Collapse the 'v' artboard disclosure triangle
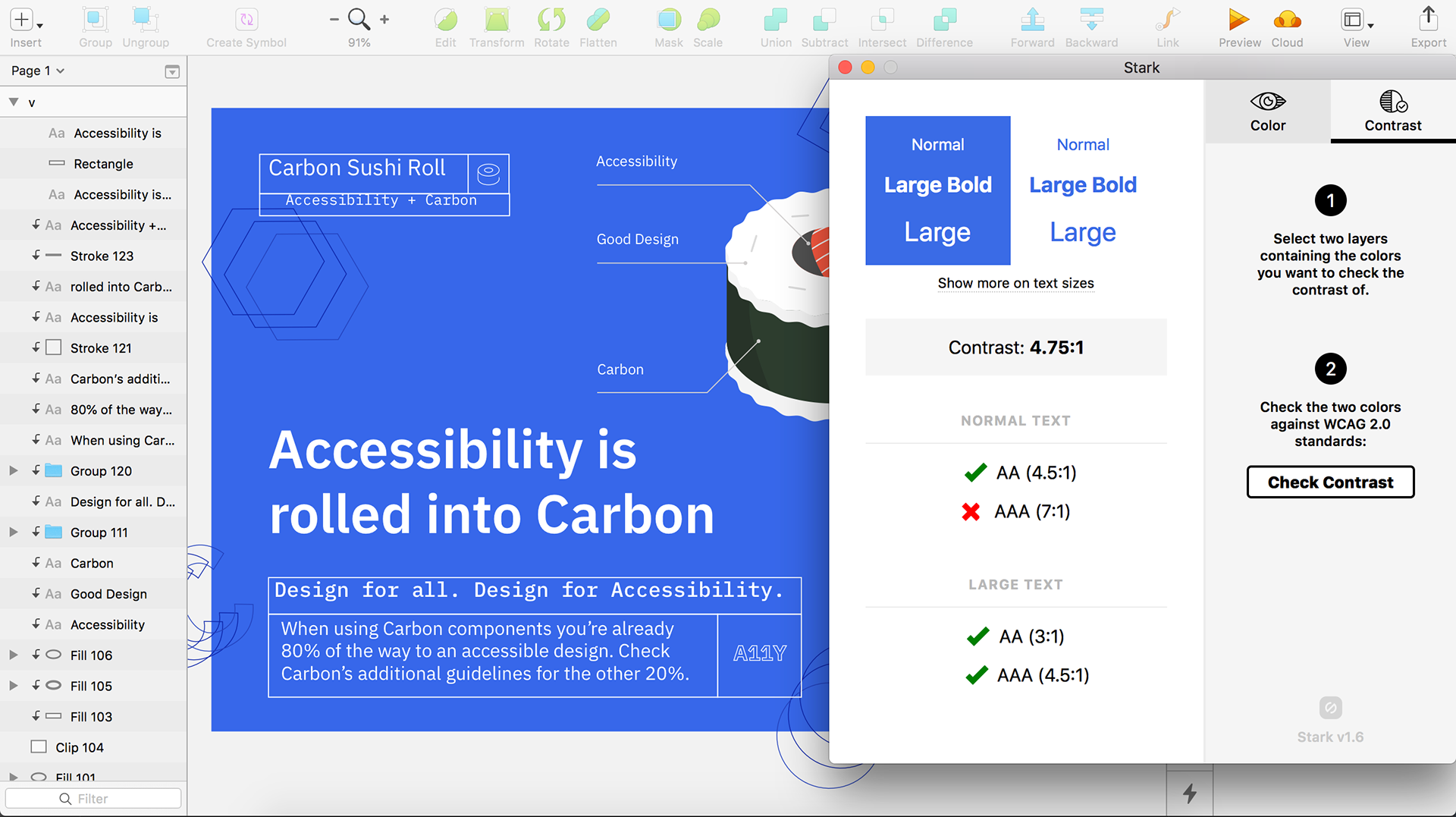1456x817 pixels. pyautogui.click(x=14, y=102)
